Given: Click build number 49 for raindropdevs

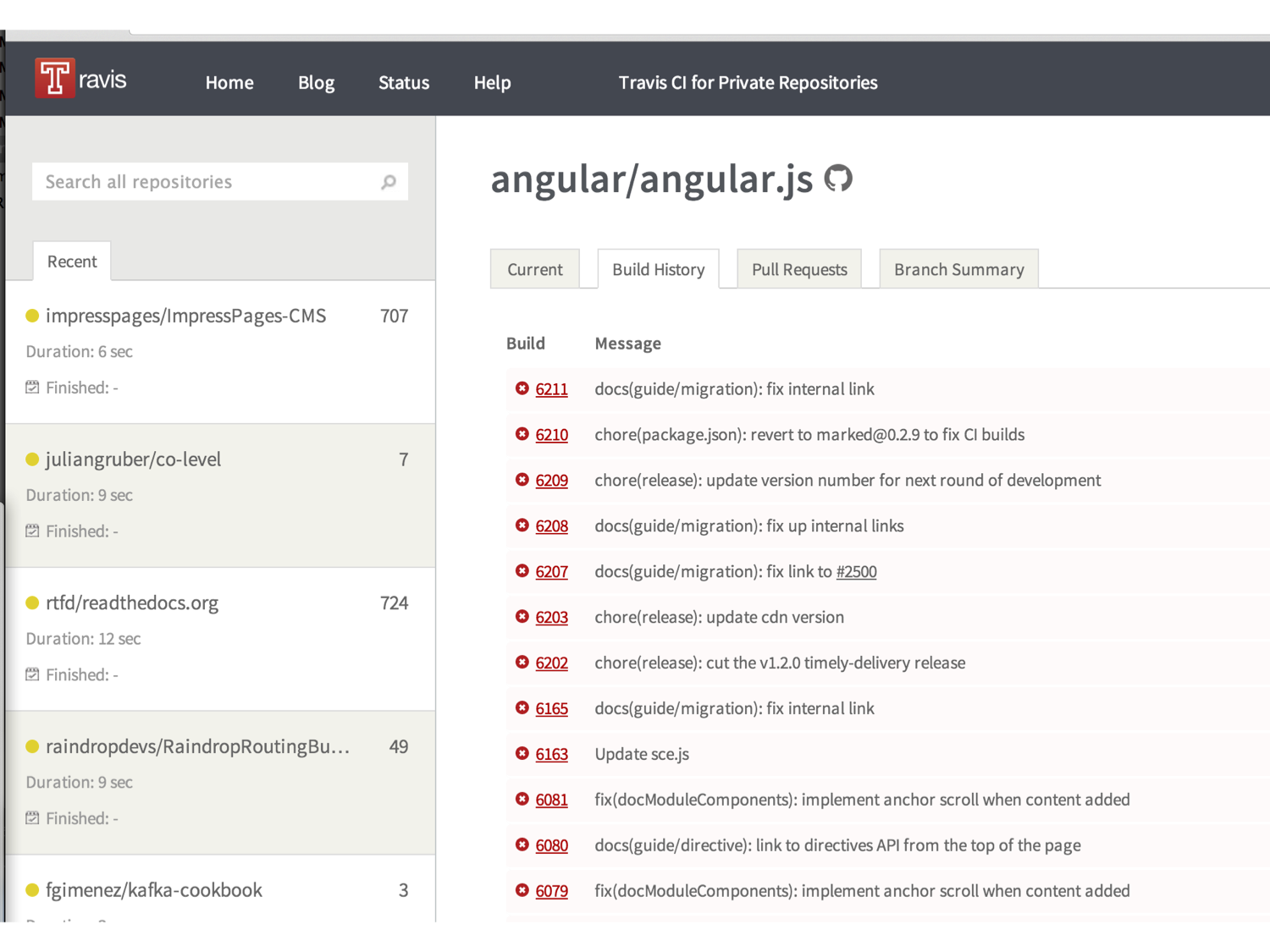Looking at the screenshot, I should pos(398,746).
